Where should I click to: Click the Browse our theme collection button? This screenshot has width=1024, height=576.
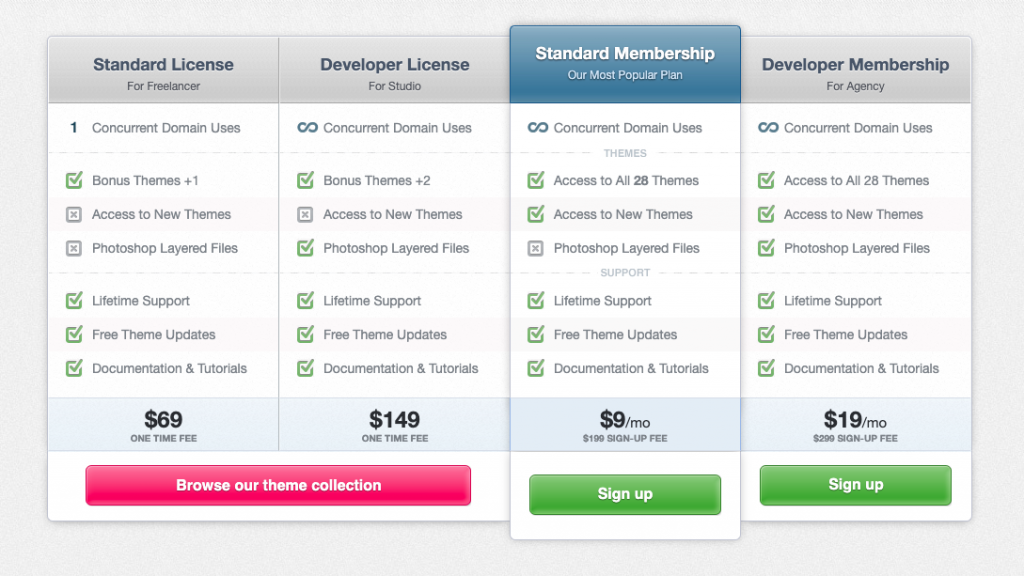pos(278,485)
